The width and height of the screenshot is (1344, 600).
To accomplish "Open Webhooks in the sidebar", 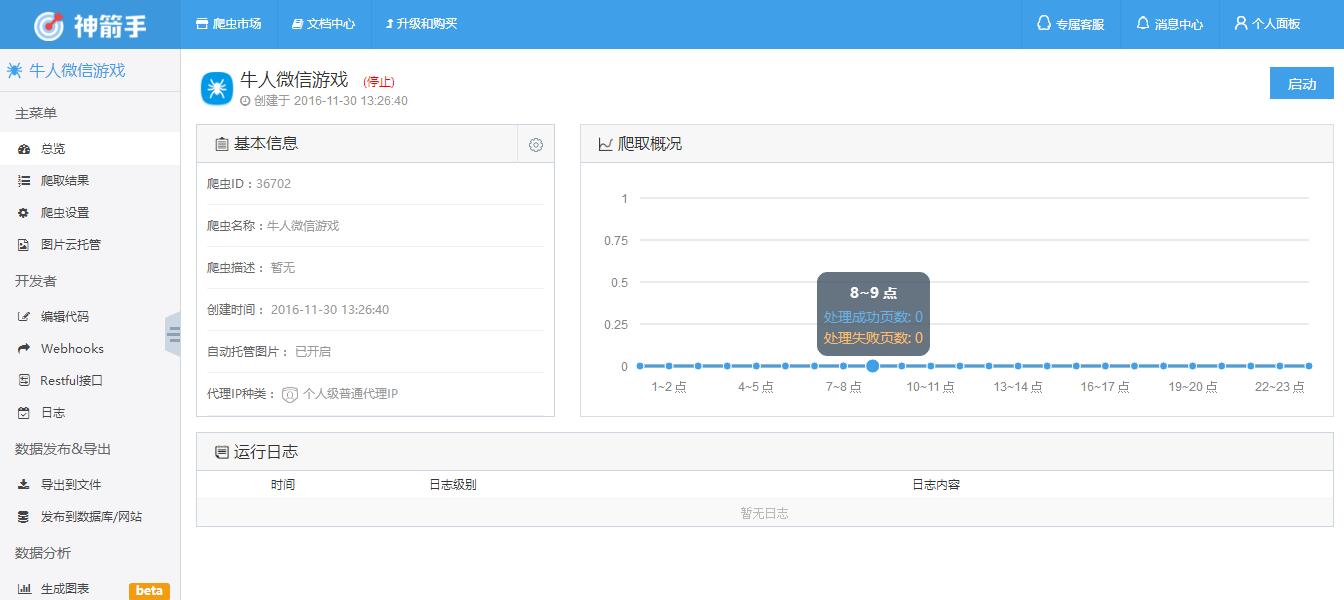I will tap(72, 349).
